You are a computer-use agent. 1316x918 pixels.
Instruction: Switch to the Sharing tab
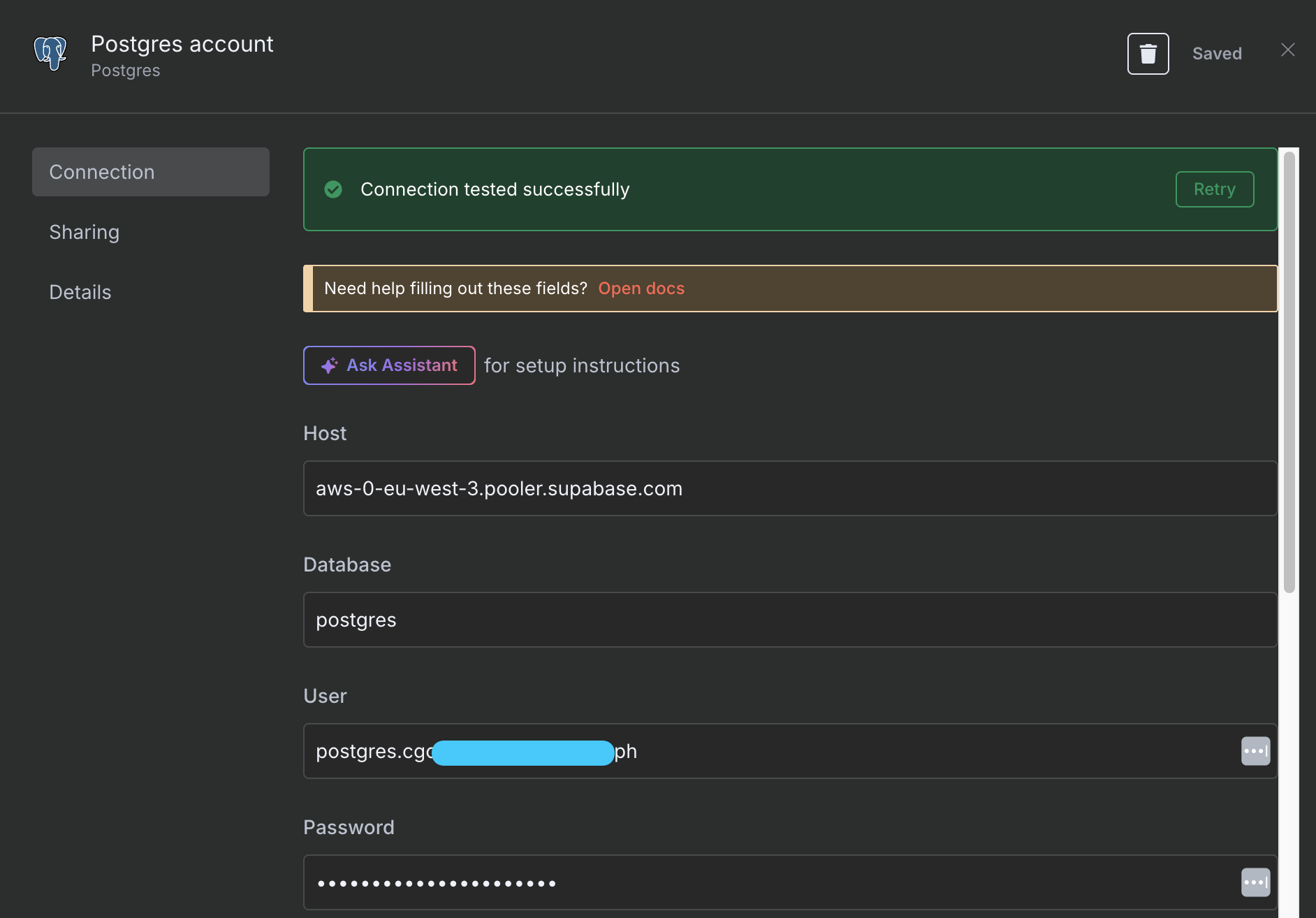click(85, 232)
